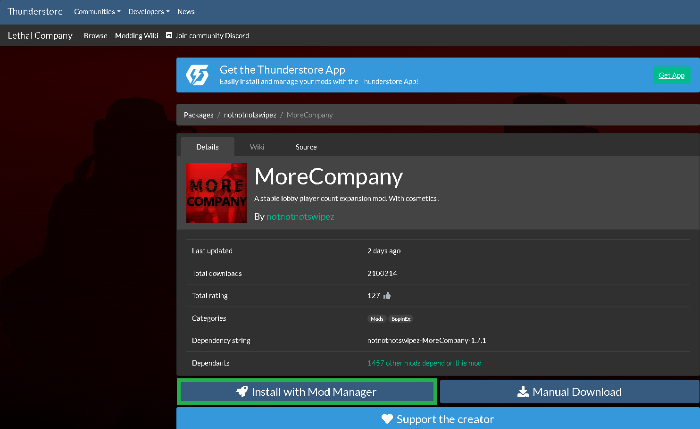This screenshot has height=429, width=700.
Task: Open the Browse link
Action: pyautogui.click(x=95, y=36)
